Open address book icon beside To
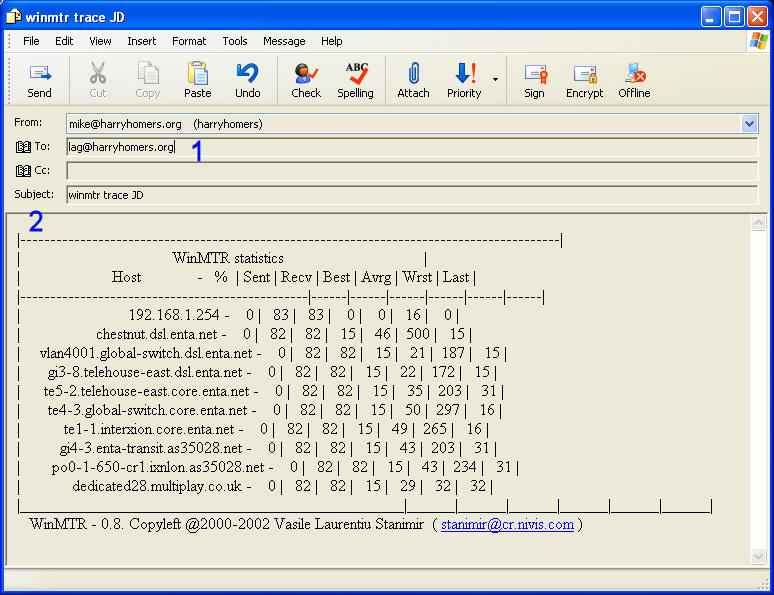The image size is (774, 595). (x=23, y=147)
